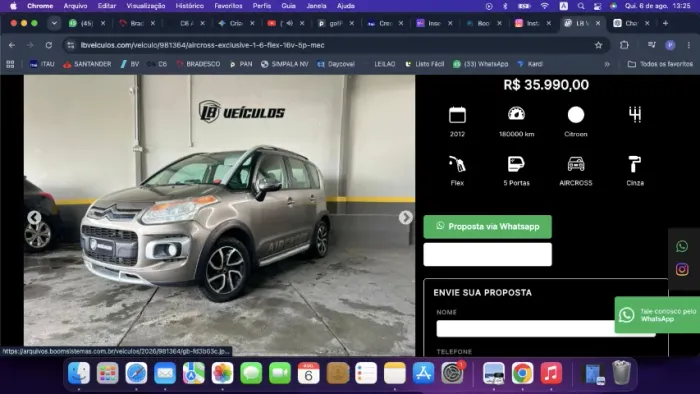This screenshot has height=394, width=700.
Task: Open the Listo Fácil bookmark
Action: 425,64
